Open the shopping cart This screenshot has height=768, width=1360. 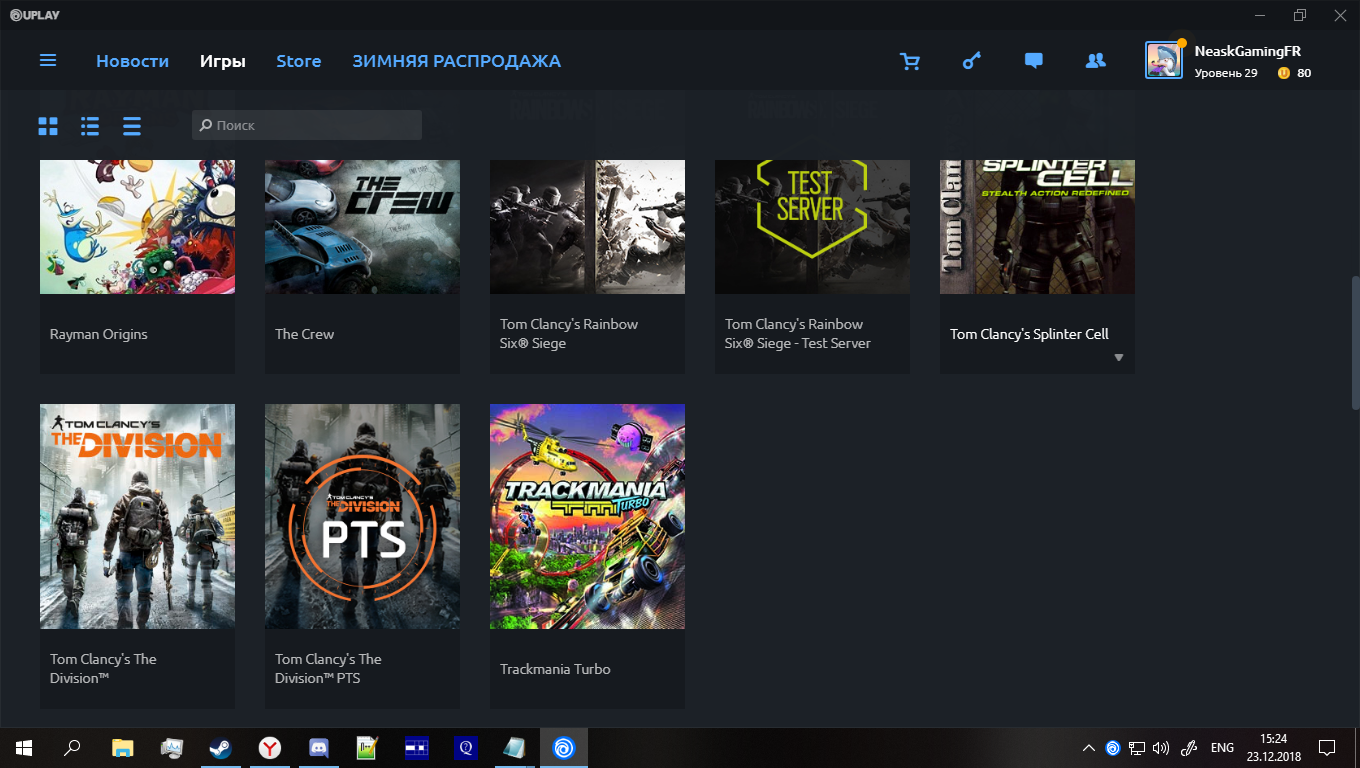[910, 61]
